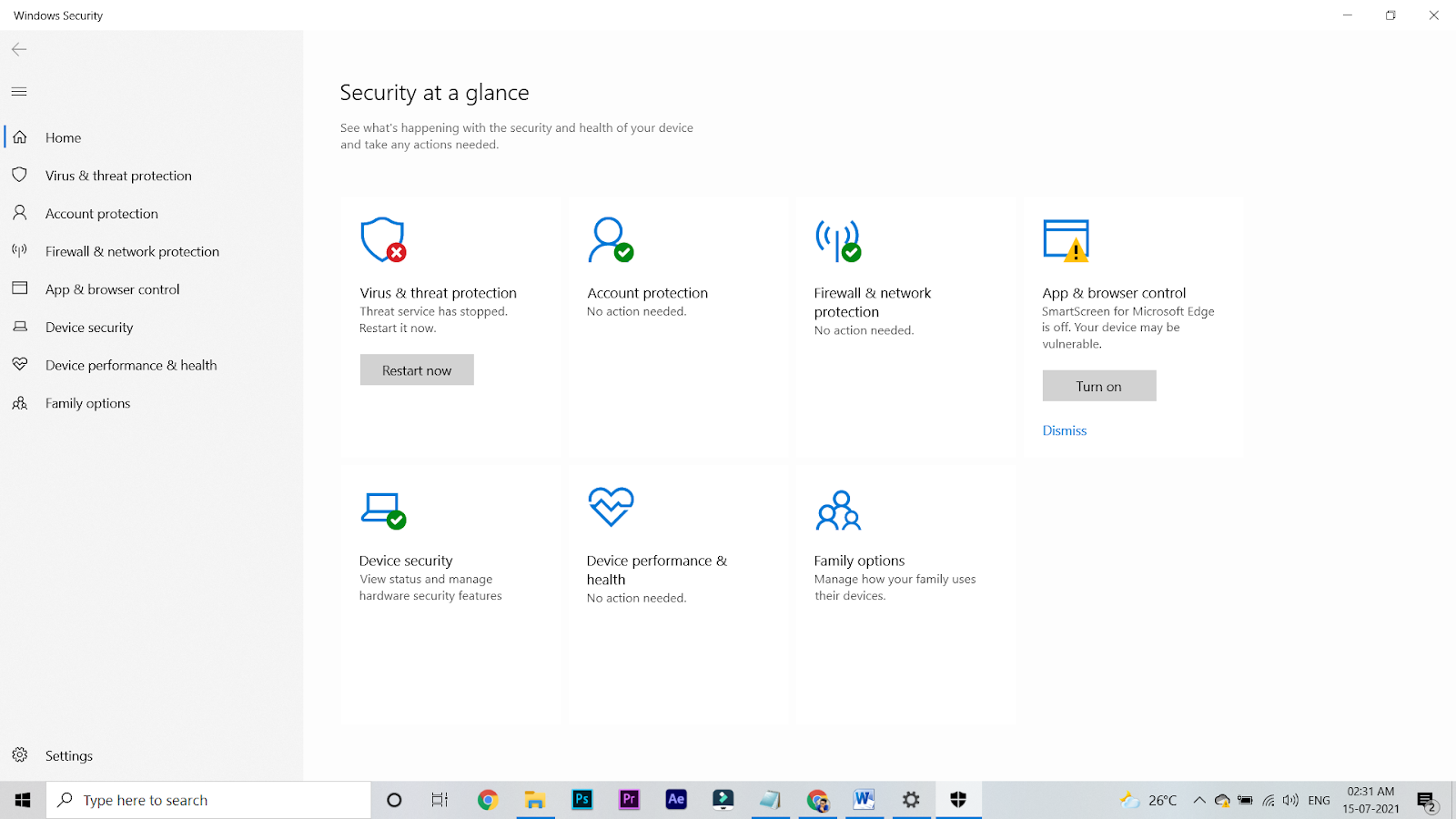This screenshot has width=1456, height=819.
Task: Click the Restart now button
Action: coord(417,370)
